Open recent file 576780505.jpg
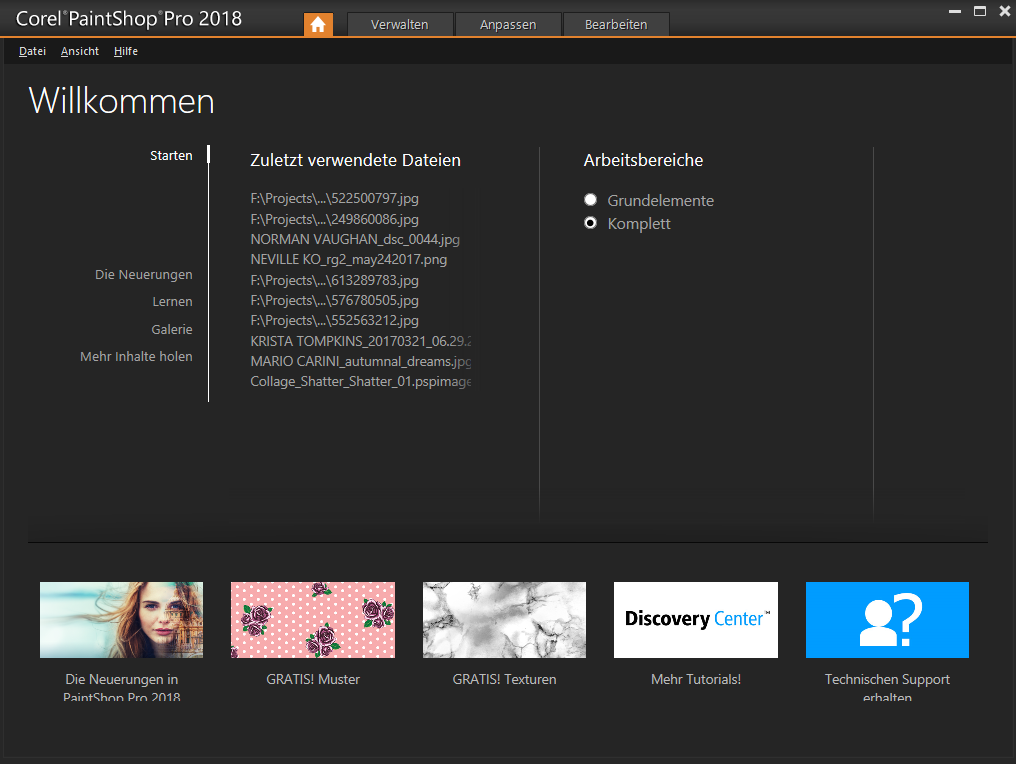The height and width of the screenshot is (764, 1016). [334, 301]
